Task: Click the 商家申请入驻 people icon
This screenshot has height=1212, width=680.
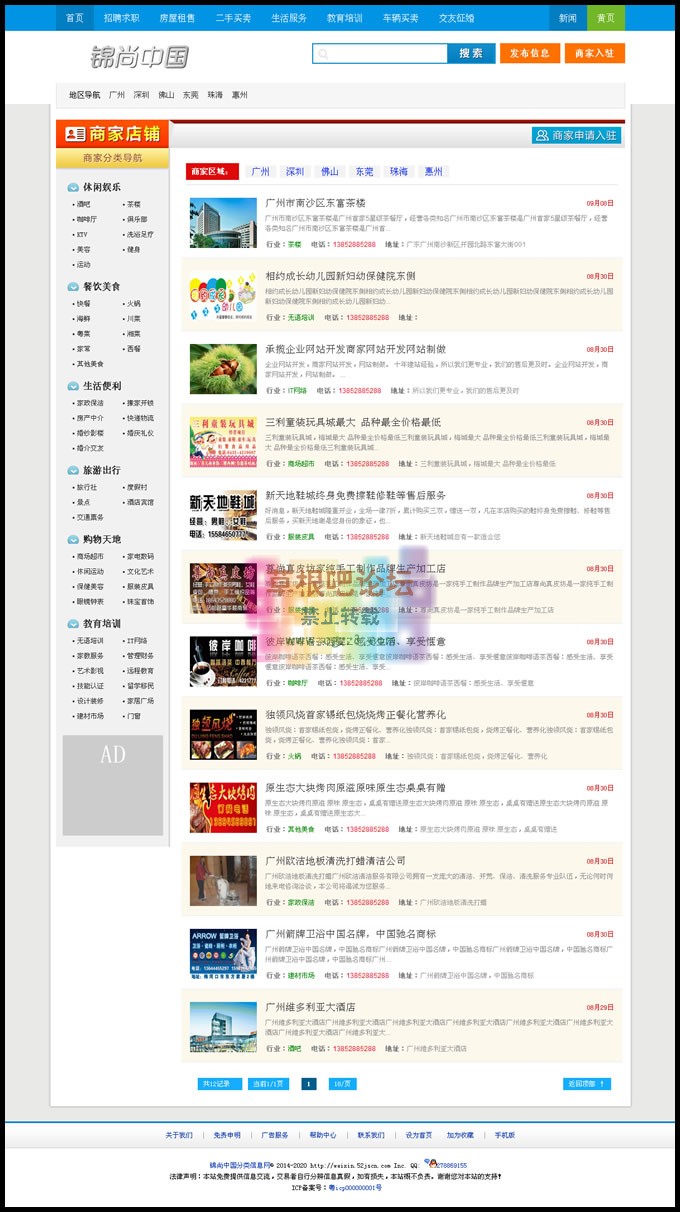Action: pyautogui.click(x=542, y=135)
